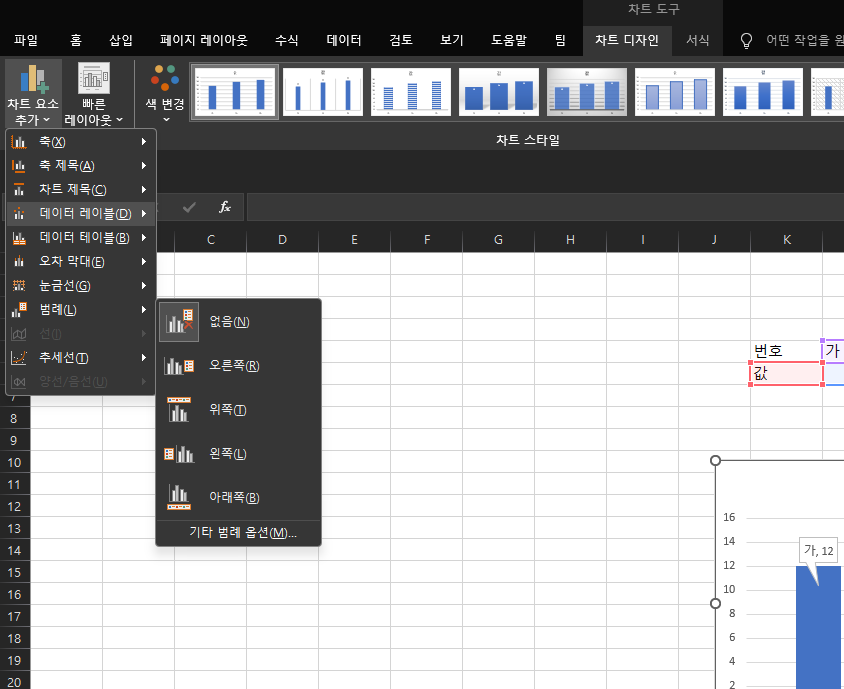The height and width of the screenshot is (689, 844).
Task: Click the cell containing 값
Action: pos(786,374)
